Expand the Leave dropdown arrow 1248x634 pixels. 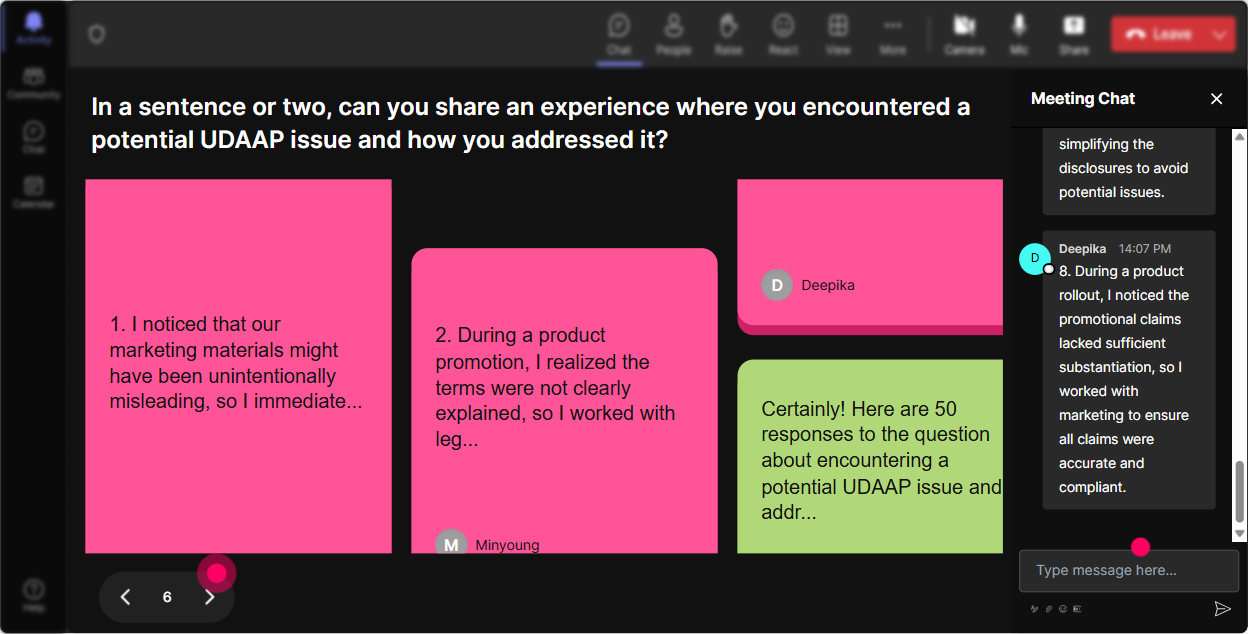click(1220, 34)
